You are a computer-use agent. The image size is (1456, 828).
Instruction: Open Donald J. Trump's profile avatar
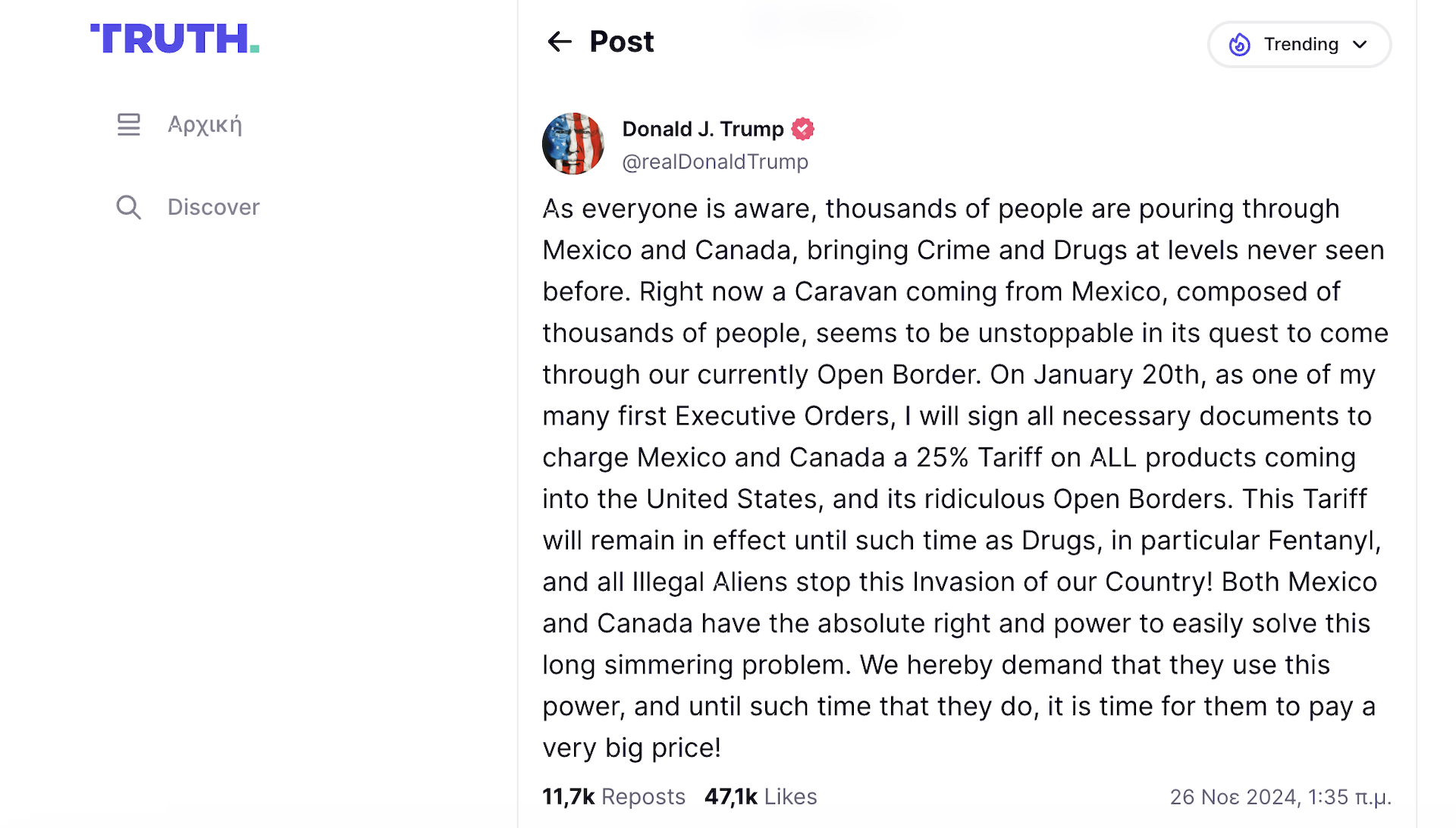[573, 144]
